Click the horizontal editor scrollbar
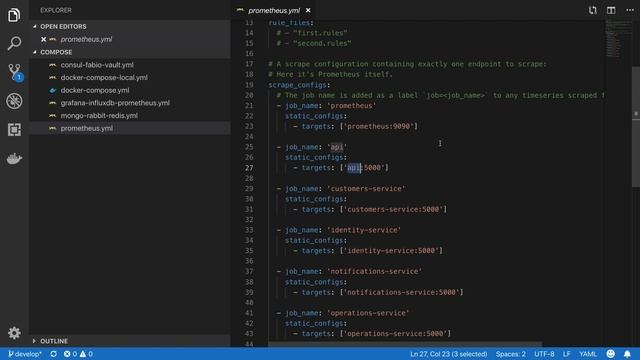This screenshot has height=360, width=640. pos(405,344)
